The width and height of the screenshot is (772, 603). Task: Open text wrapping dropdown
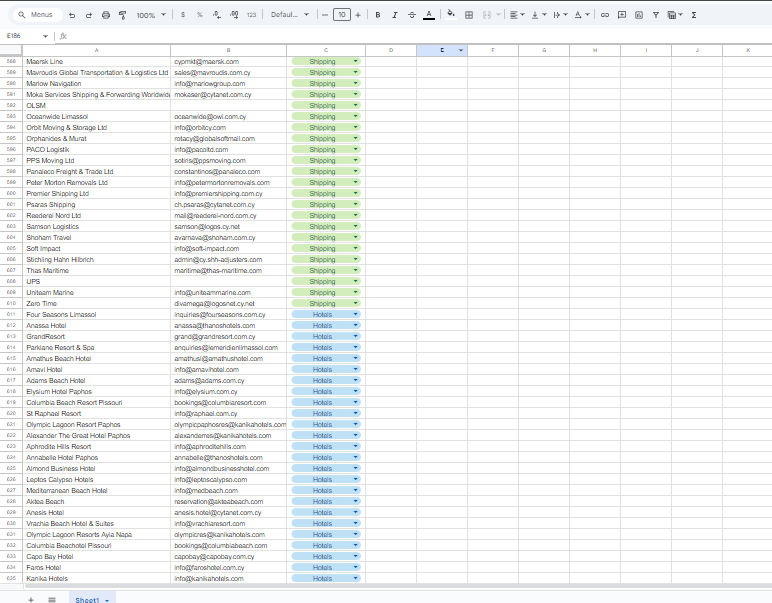coord(560,15)
